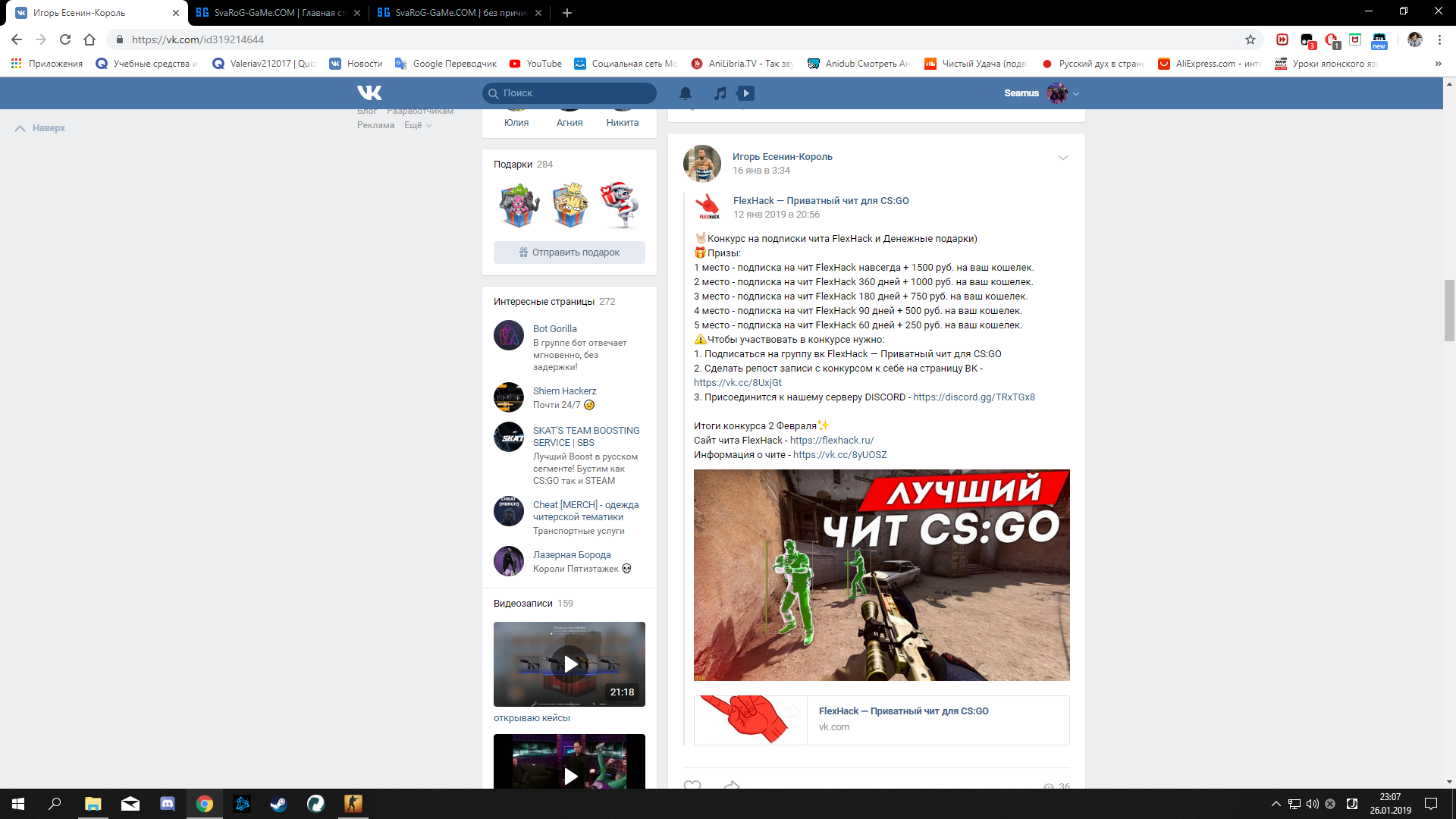Open the post options chevron
Viewport: 1456px width, 819px height.
coord(1063,158)
